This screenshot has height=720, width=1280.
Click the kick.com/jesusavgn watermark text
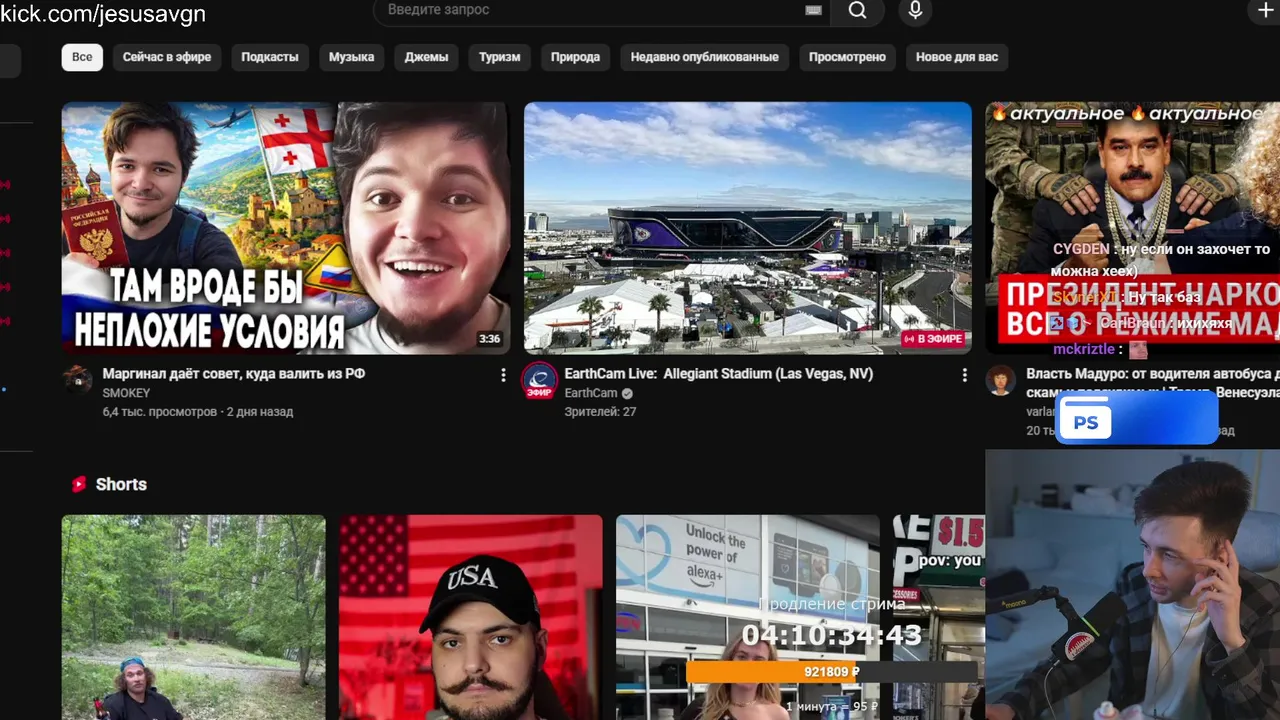103,14
